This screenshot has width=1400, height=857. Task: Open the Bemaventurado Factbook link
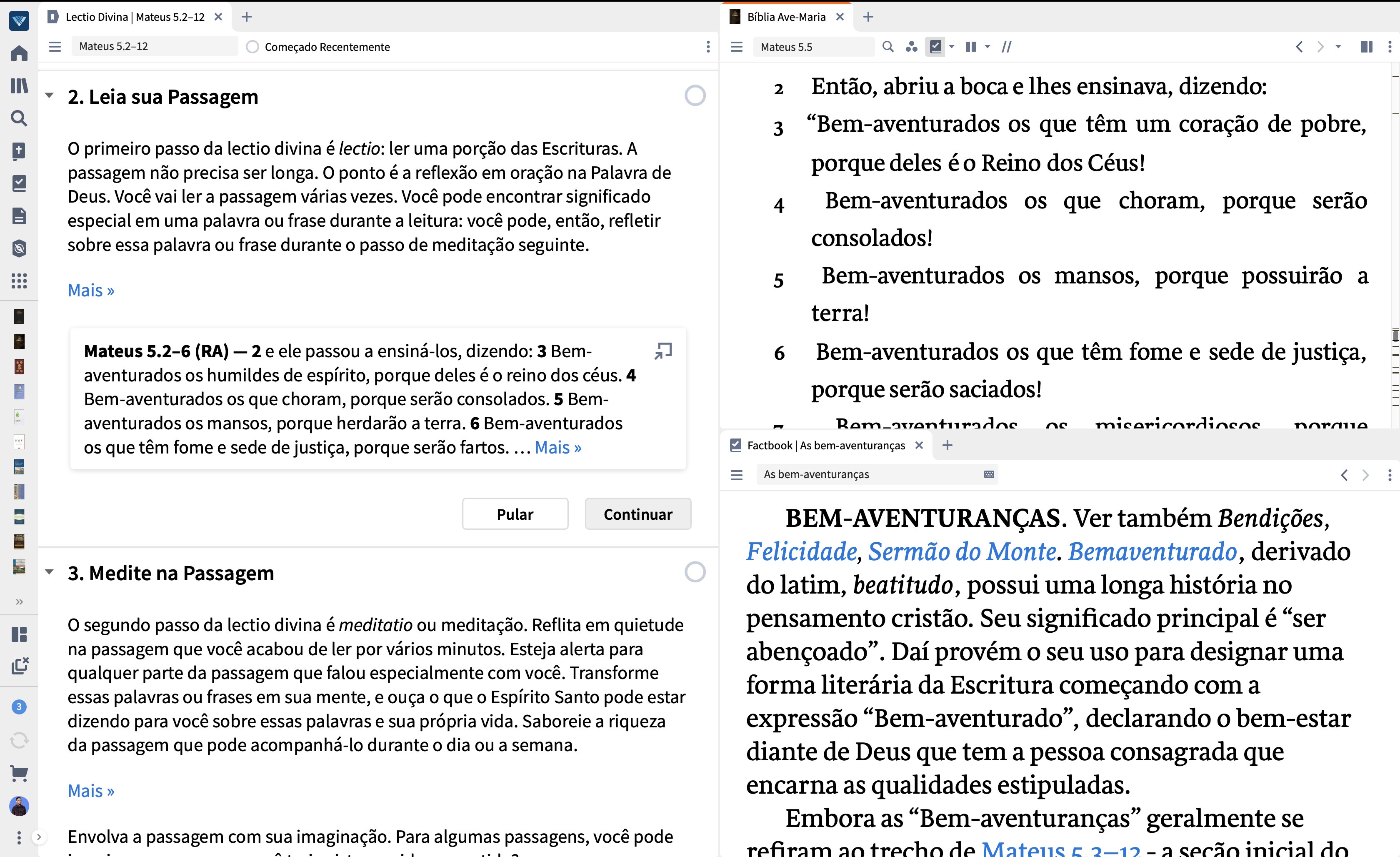[1152, 551]
